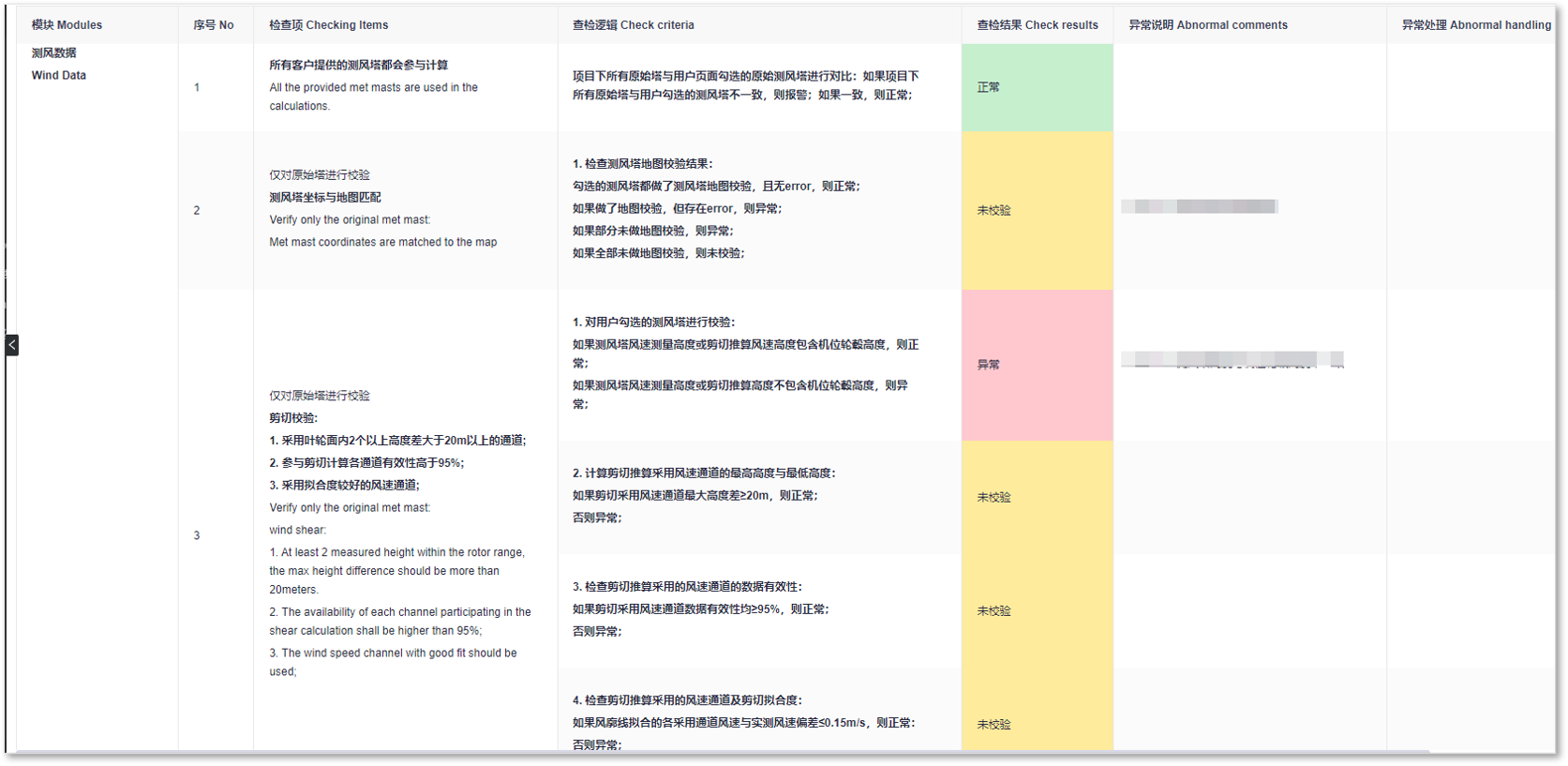The width and height of the screenshot is (1568, 766).
Task: Click '4. 检查剪切推算采用的风速通道及剪切拟合度' line
Action: click(687, 699)
